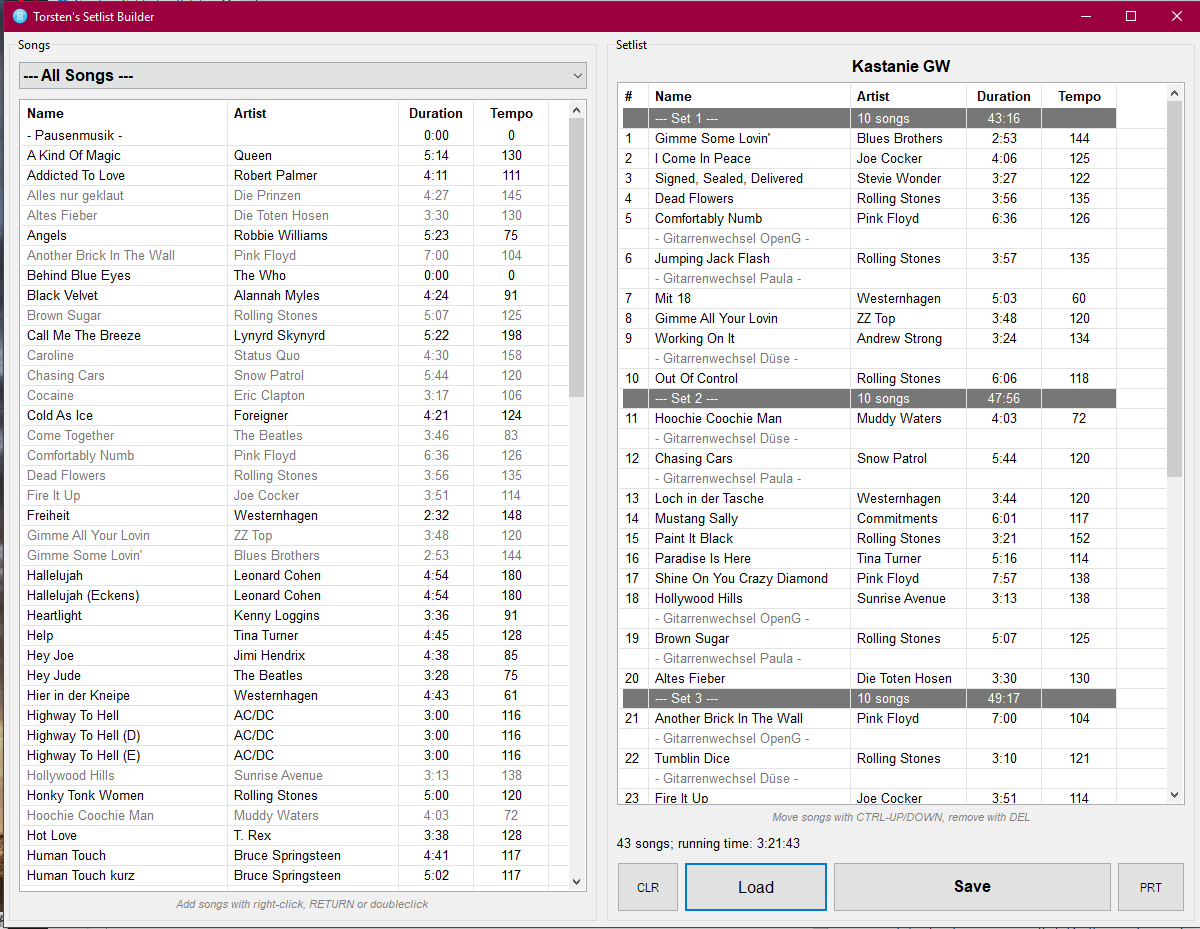Click the Setlist Builder app icon in title bar
1200x929 pixels.
click(x=20, y=16)
